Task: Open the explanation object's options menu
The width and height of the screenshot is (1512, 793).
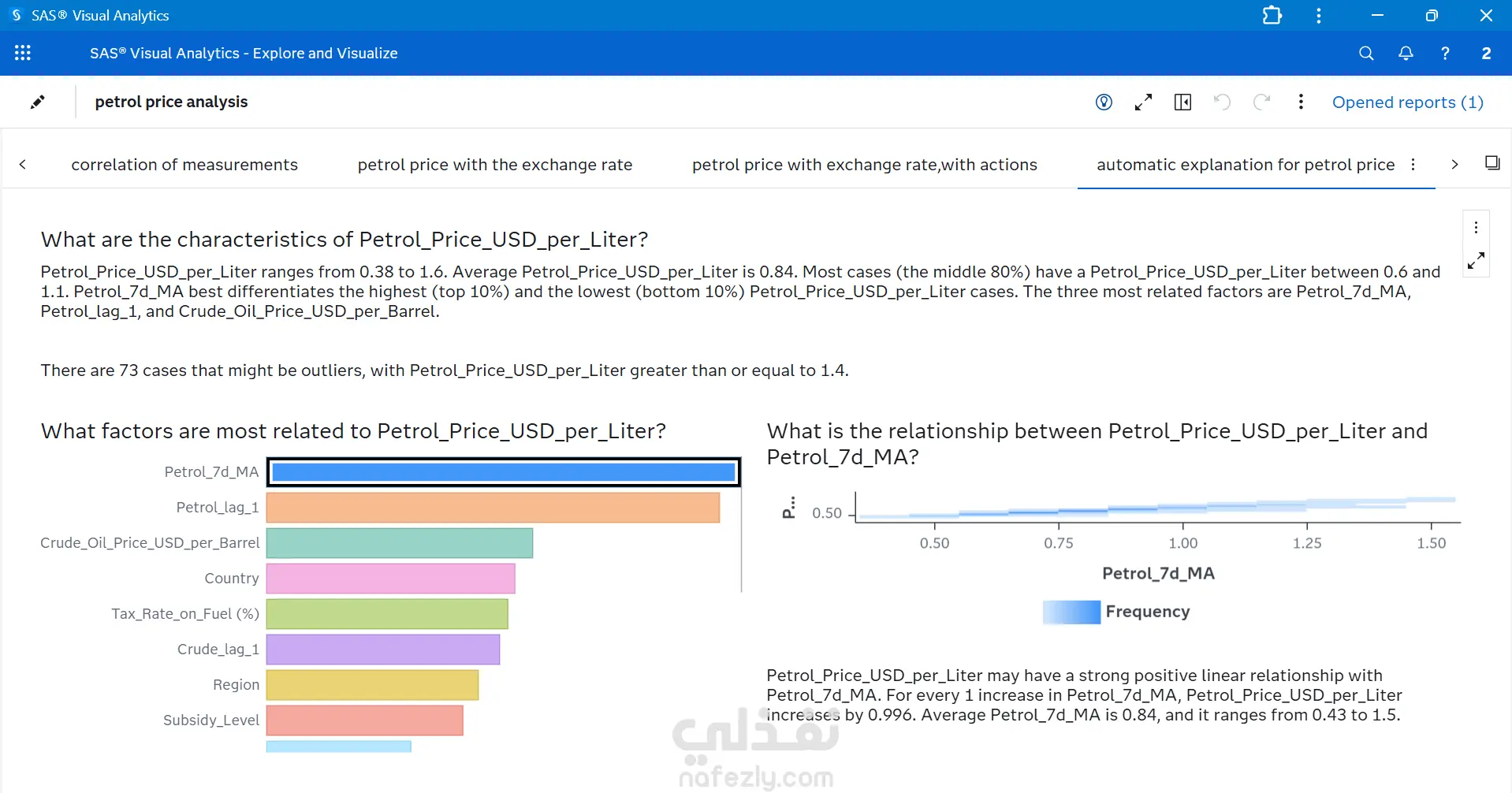Action: 1476,228
